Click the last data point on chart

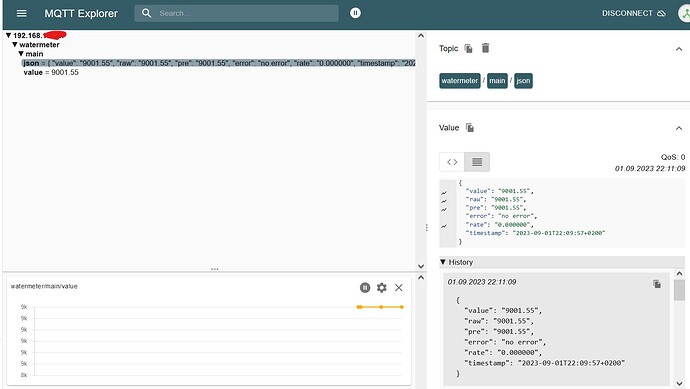point(401,307)
